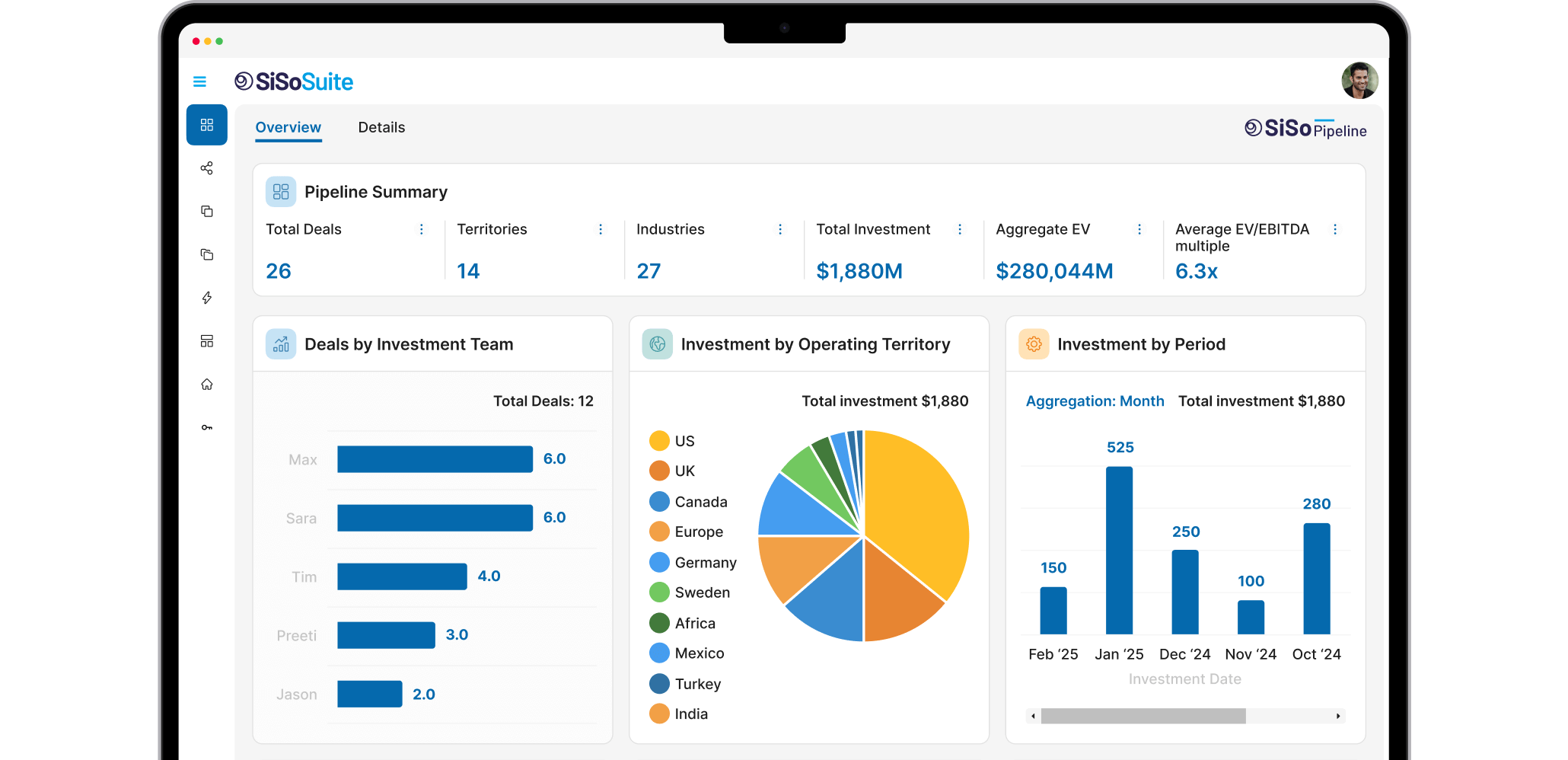Open options menu for Aggregate EV
Screen dimensions: 1568x760
click(x=1139, y=229)
